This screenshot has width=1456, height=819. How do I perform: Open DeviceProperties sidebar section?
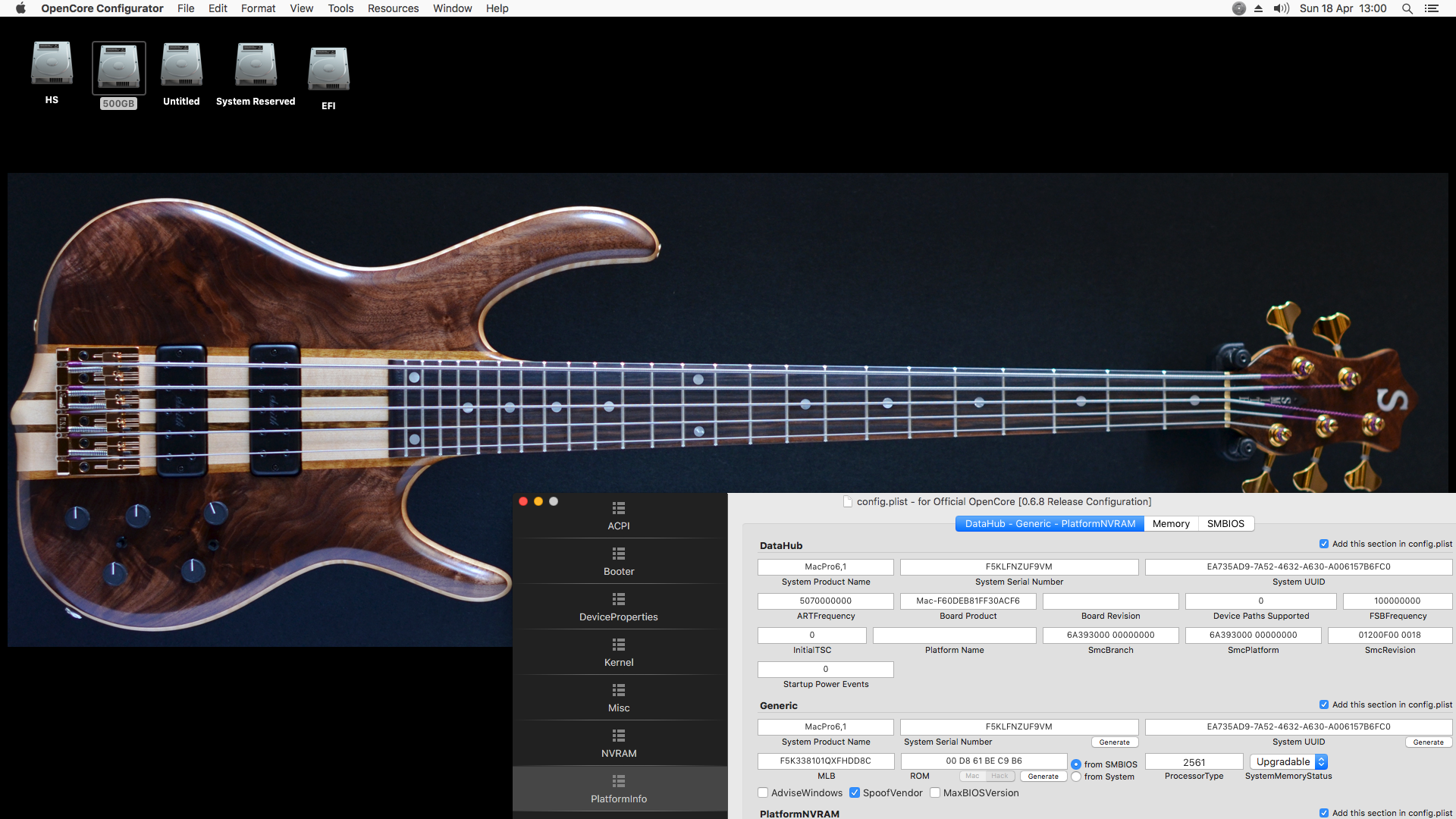click(x=619, y=600)
